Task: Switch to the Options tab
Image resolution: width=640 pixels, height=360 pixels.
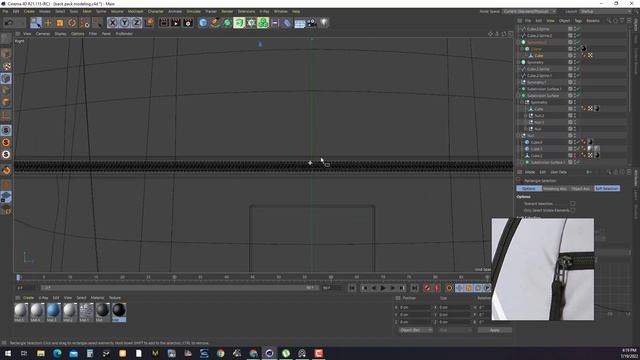Action: point(529,189)
